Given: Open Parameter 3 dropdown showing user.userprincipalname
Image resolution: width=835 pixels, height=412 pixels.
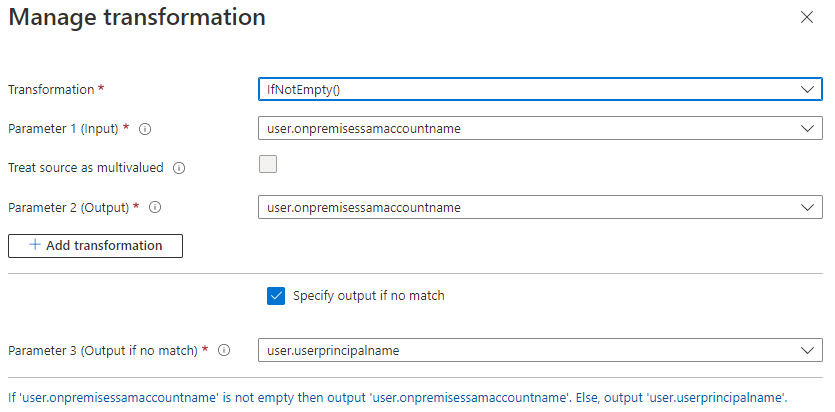Looking at the screenshot, I should click(540, 350).
